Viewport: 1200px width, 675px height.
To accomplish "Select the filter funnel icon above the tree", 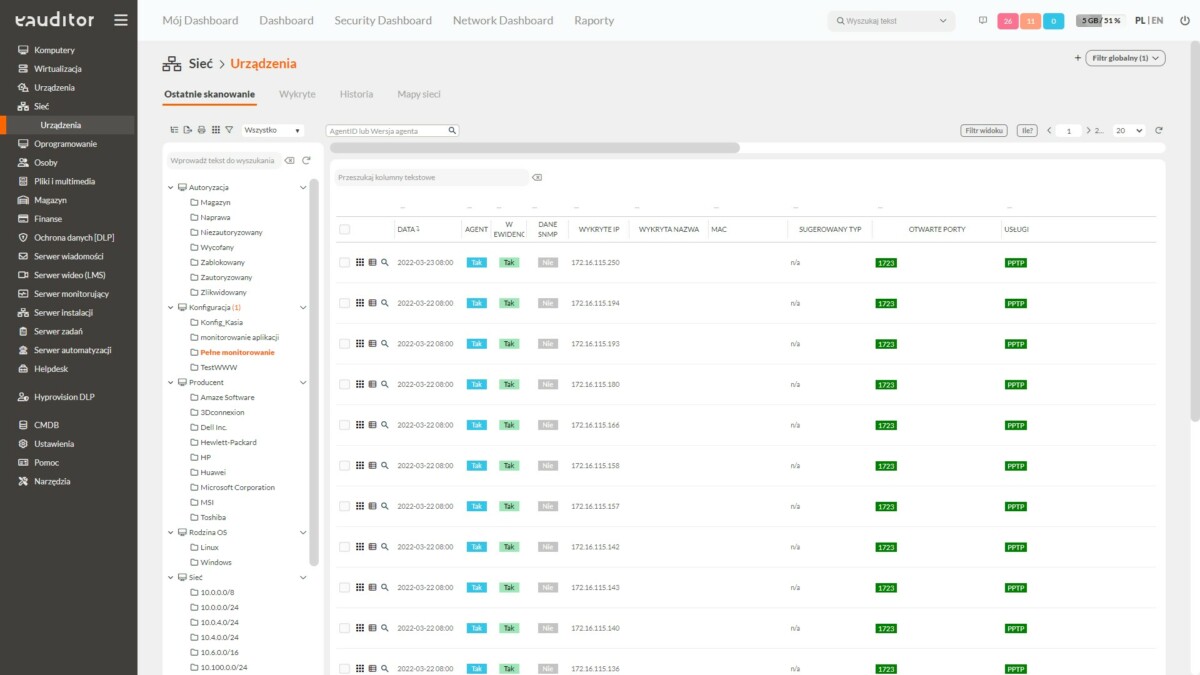I will click(x=229, y=129).
